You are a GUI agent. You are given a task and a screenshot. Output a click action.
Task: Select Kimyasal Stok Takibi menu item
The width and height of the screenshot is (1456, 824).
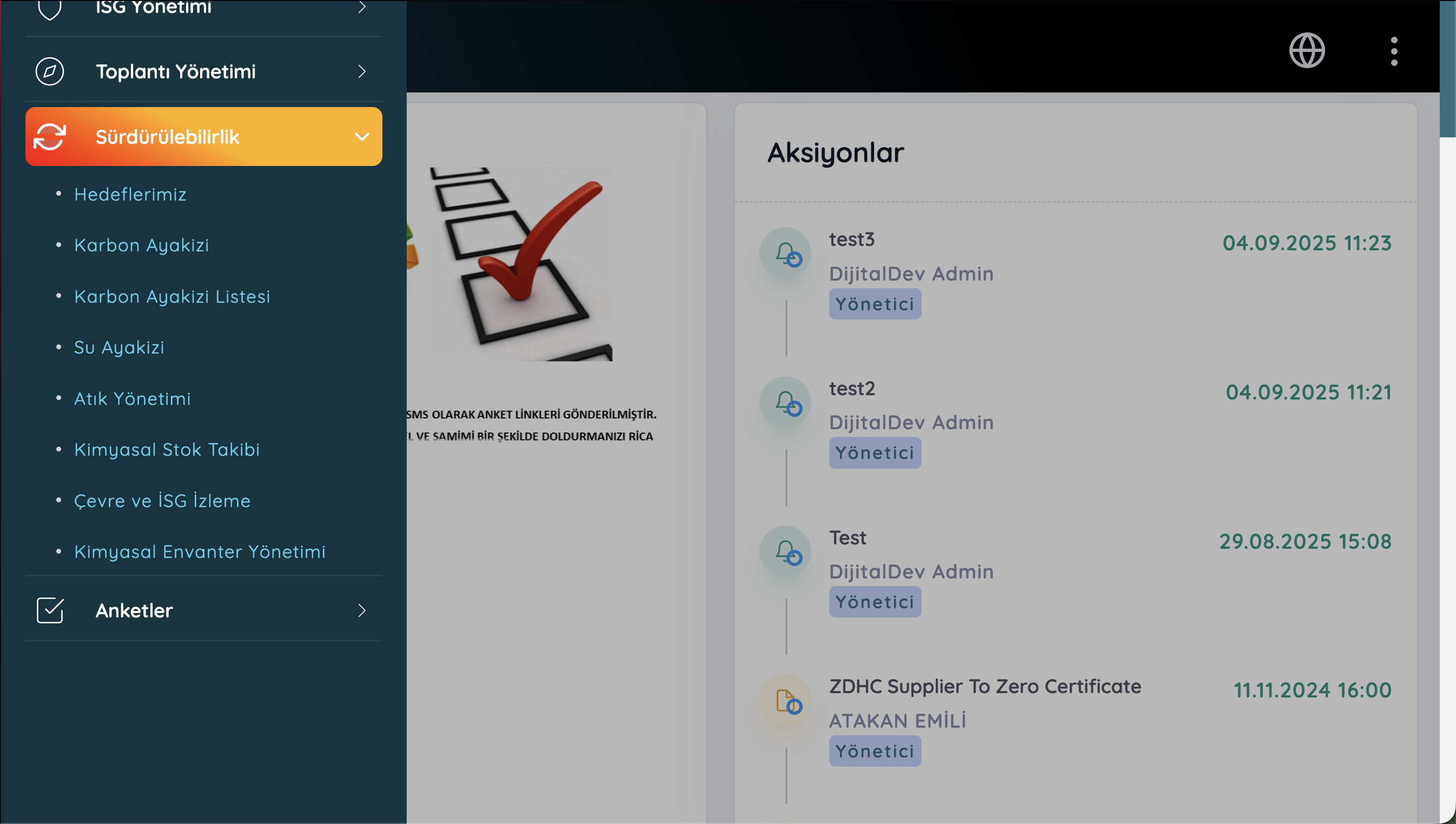(167, 449)
